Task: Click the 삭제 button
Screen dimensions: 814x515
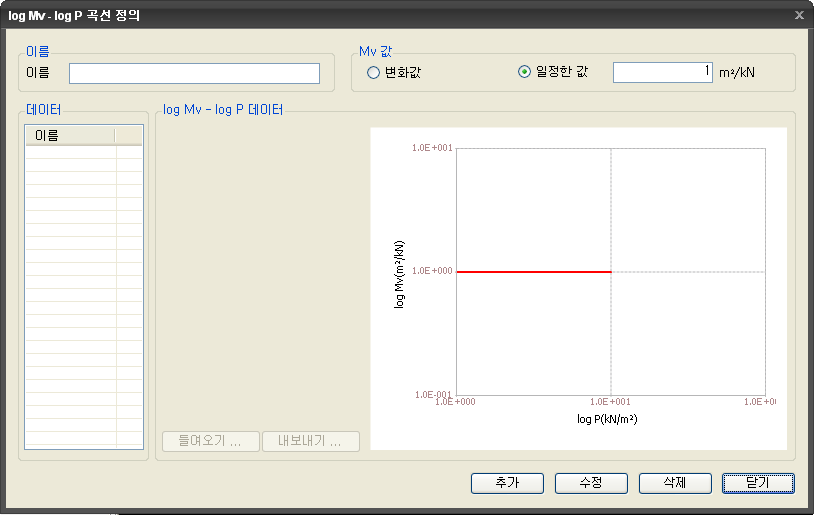Action: (x=675, y=483)
